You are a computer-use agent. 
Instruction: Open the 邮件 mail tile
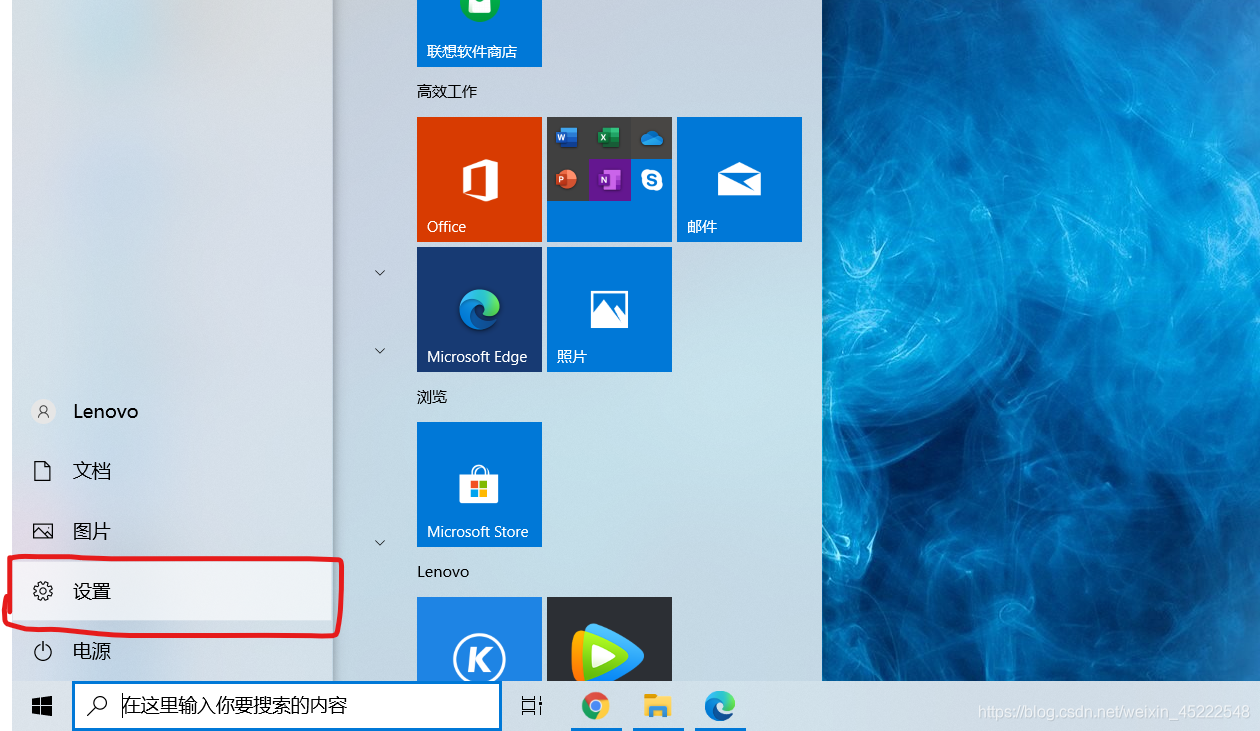click(739, 179)
